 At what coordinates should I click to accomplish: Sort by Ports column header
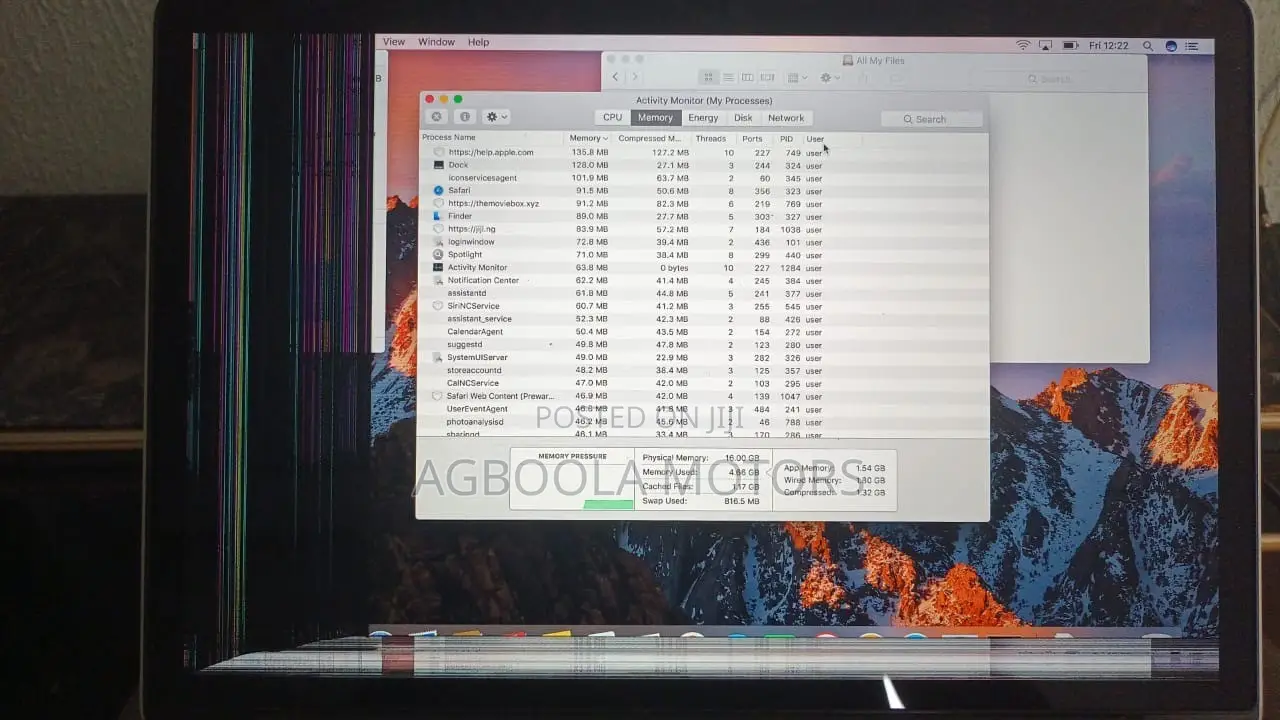pos(753,139)
